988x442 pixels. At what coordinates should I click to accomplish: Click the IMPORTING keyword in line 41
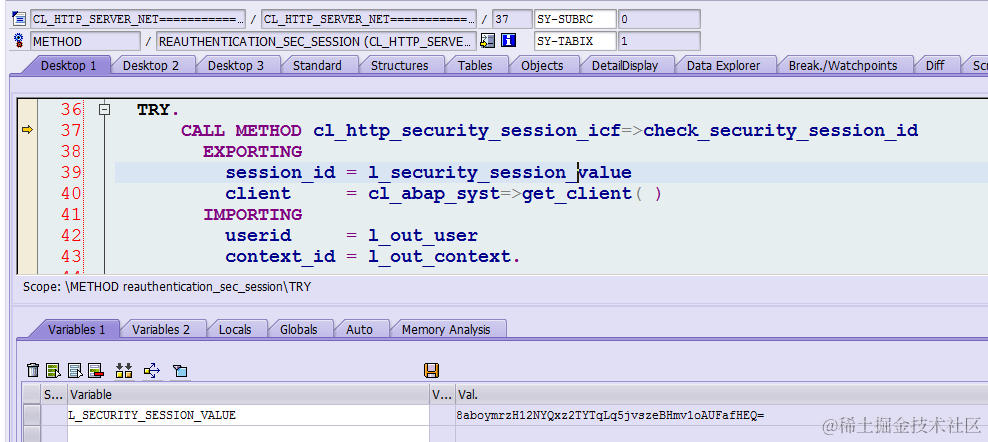(x=253, y=214)
